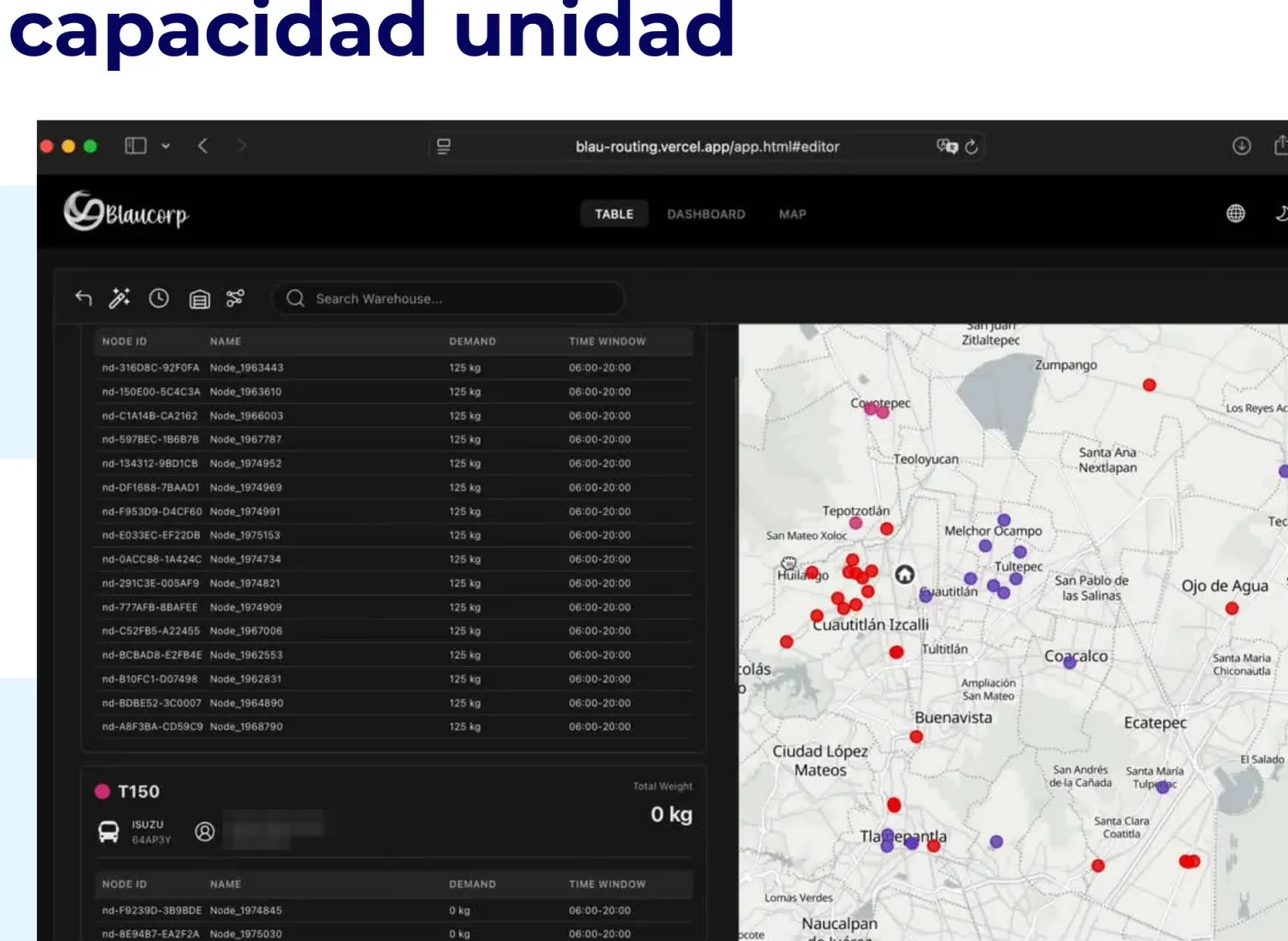Select row Node_1974969
Screen dimensions: 1288x941
394,487
